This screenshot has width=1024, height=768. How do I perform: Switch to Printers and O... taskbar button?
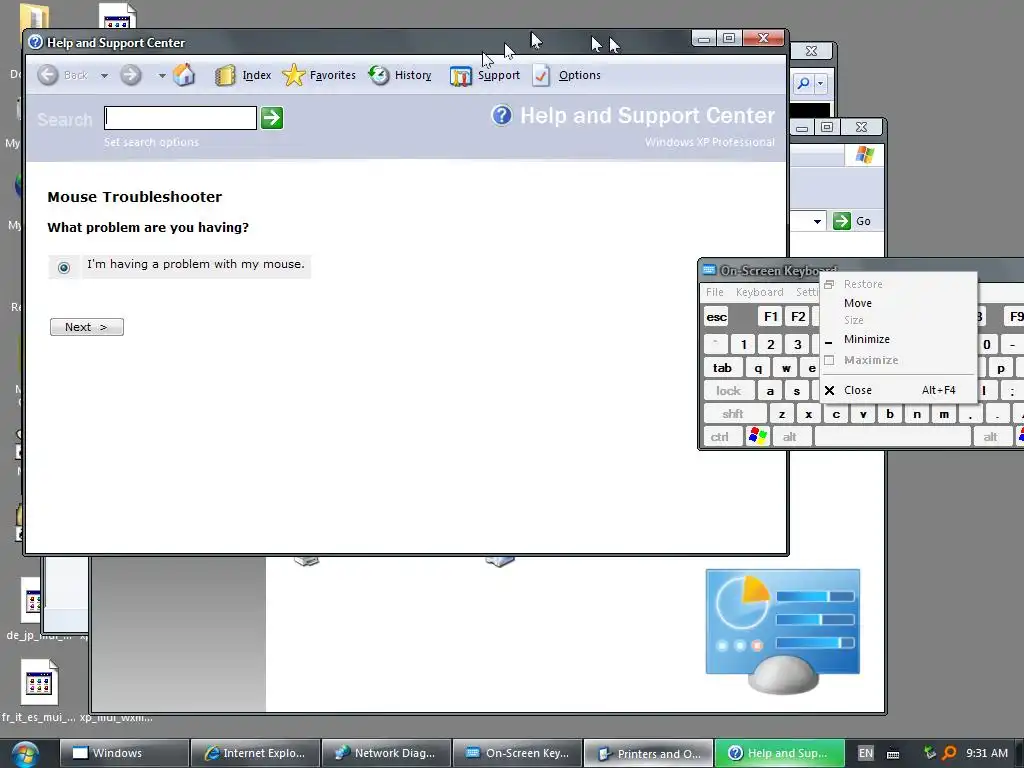pyautogui.click(x=648, y=754)
